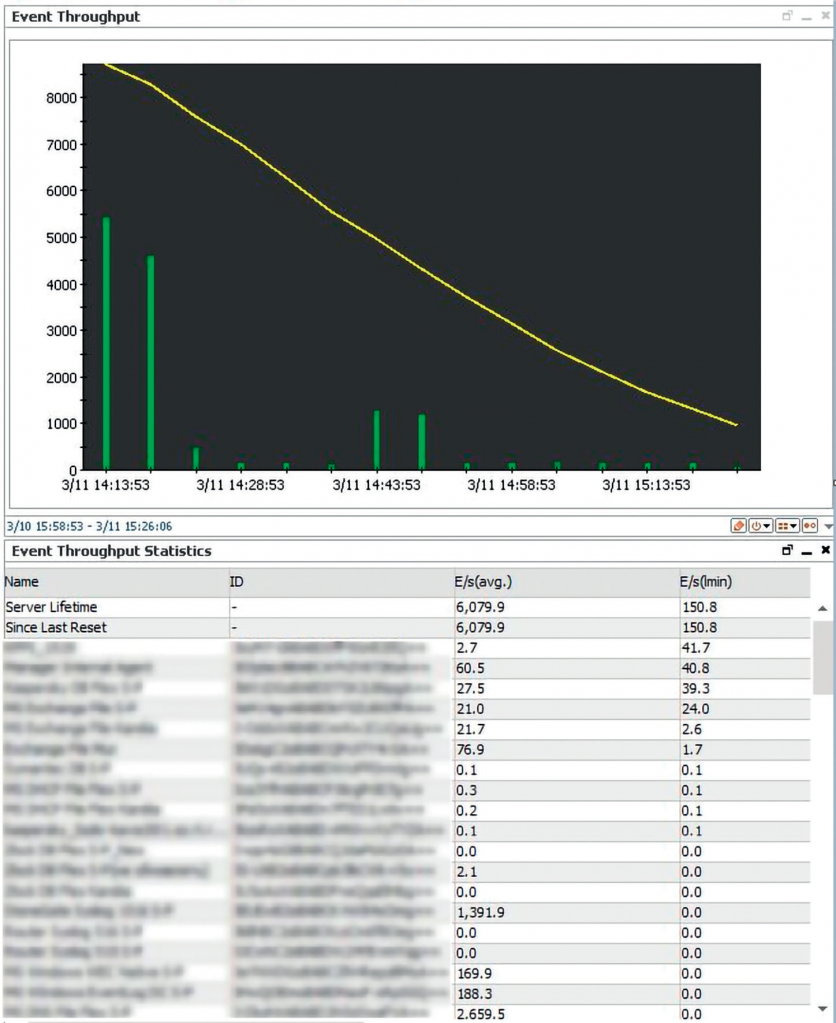
Task: Click the eraser clear-chart icon
Action: 738,526
